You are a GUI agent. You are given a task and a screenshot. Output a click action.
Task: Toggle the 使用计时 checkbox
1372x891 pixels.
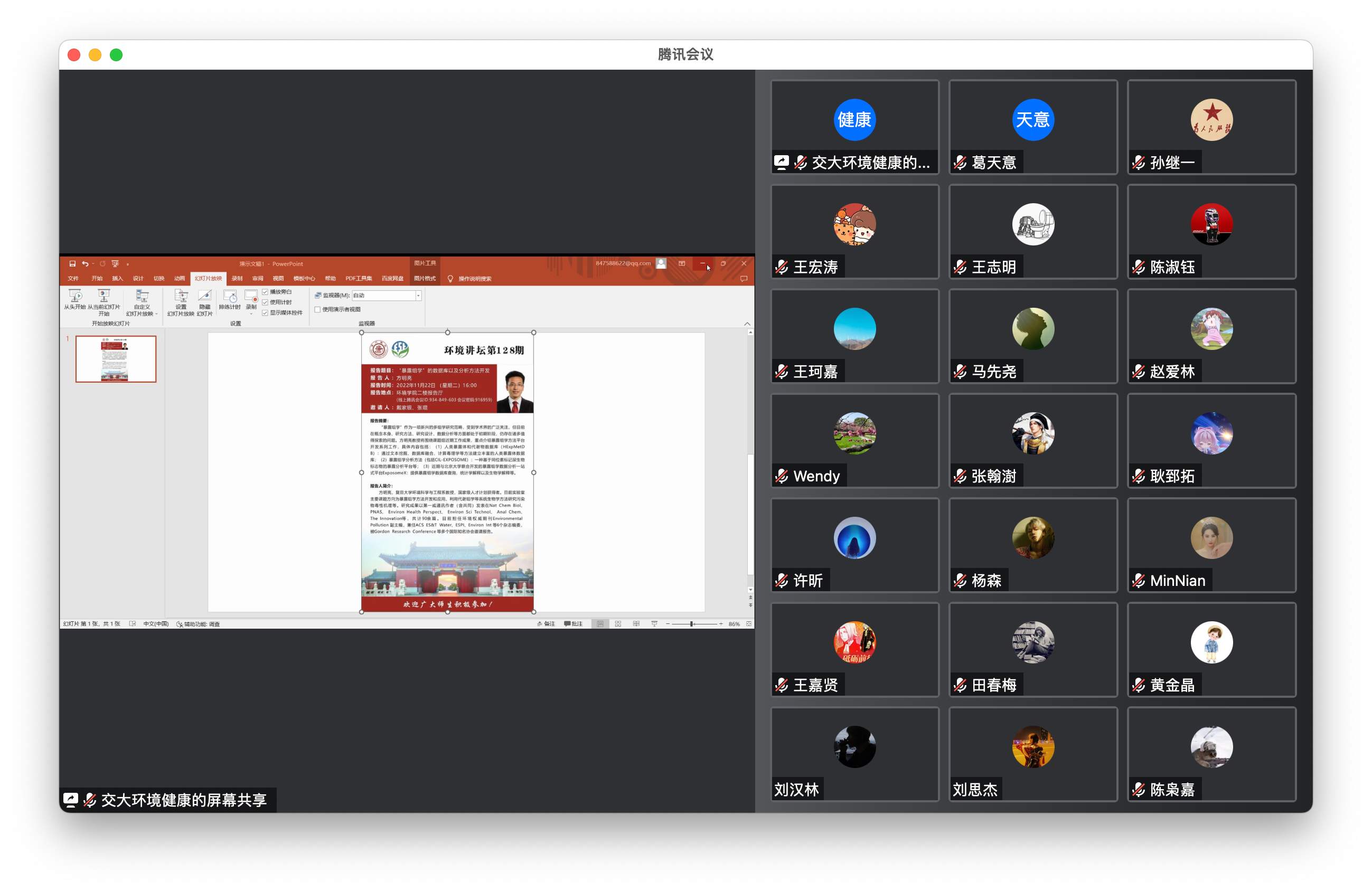coord(265,302)
